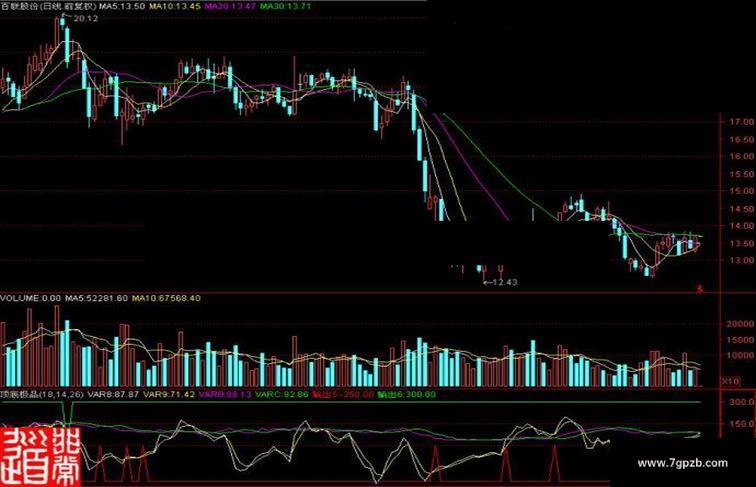
Task: Select the purple MA20:13.47 label
Action: [230, 6]
